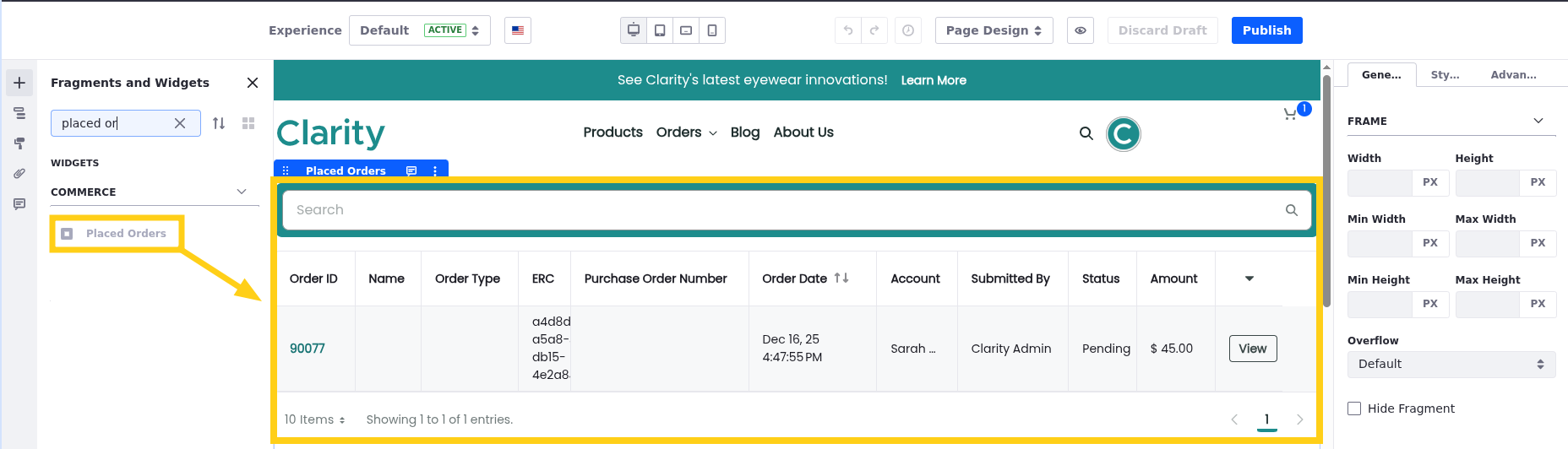Open Blog navigation item
This screenshot has width=1568, height=449.
point(745,133)
